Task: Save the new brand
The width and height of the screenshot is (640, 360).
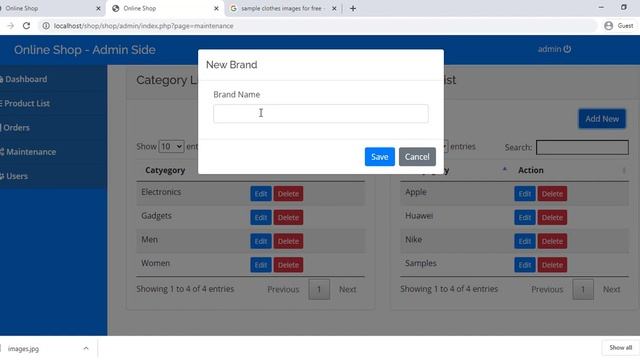Action: (x=380, y=157)
